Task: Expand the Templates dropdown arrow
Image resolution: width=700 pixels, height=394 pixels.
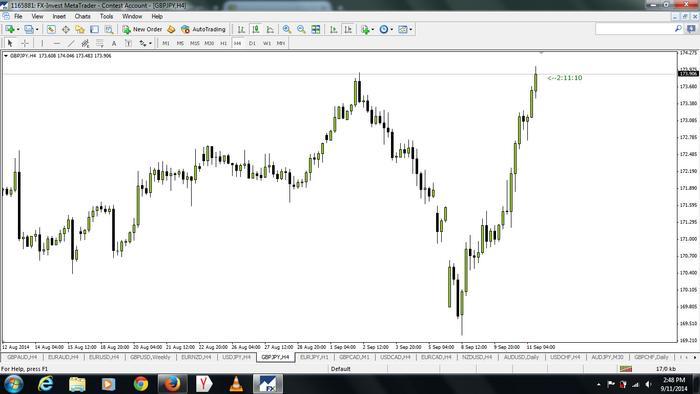Action: tap(411, 29)
